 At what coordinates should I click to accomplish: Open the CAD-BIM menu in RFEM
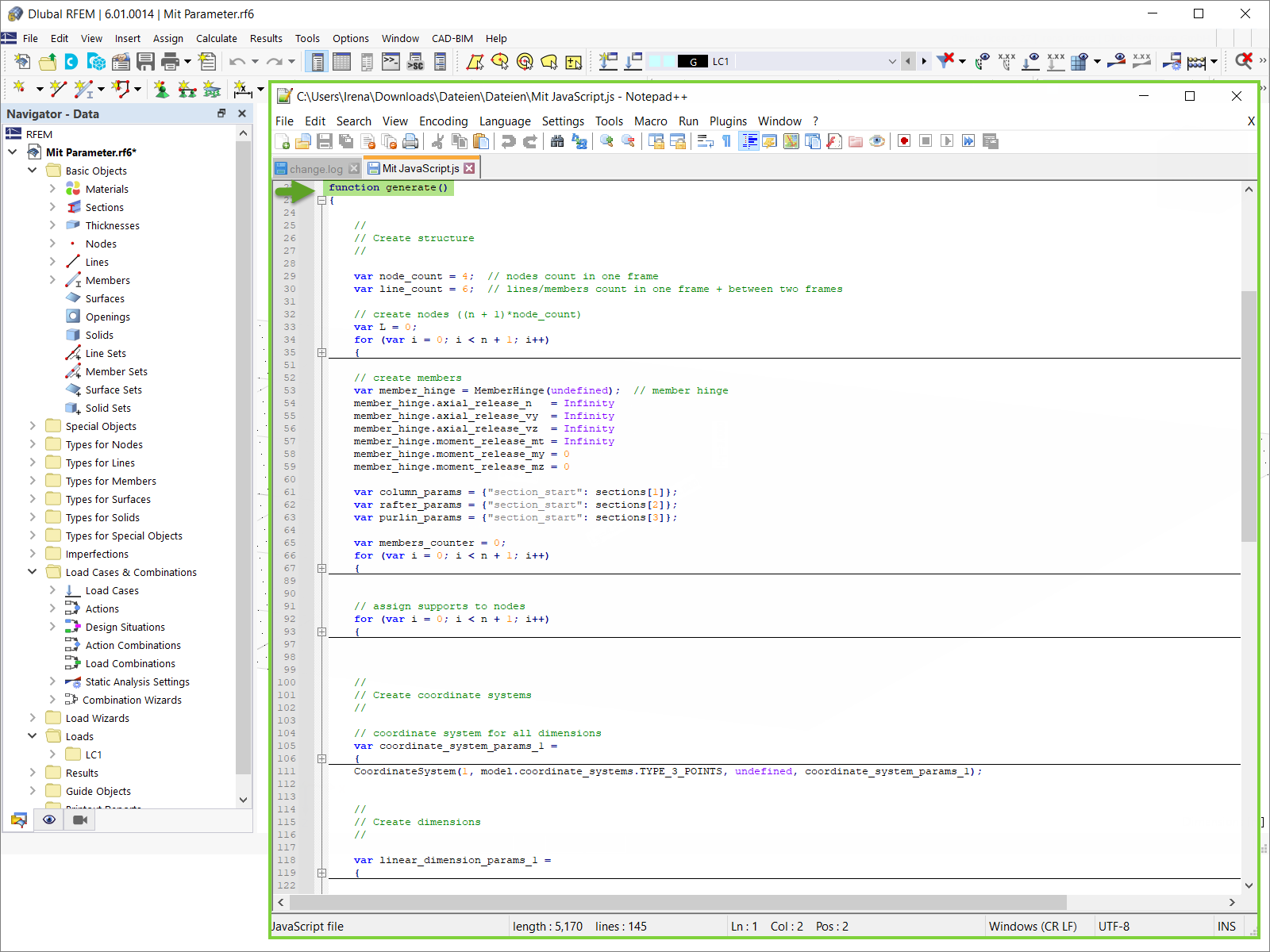point(452,38)
